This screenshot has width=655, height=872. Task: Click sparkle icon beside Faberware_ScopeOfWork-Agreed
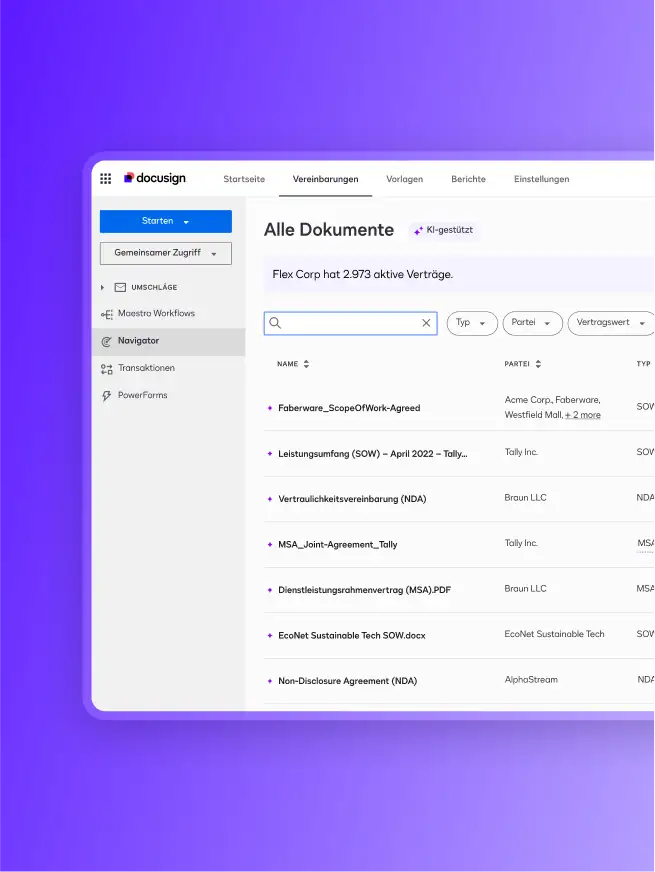click(270, 408)
